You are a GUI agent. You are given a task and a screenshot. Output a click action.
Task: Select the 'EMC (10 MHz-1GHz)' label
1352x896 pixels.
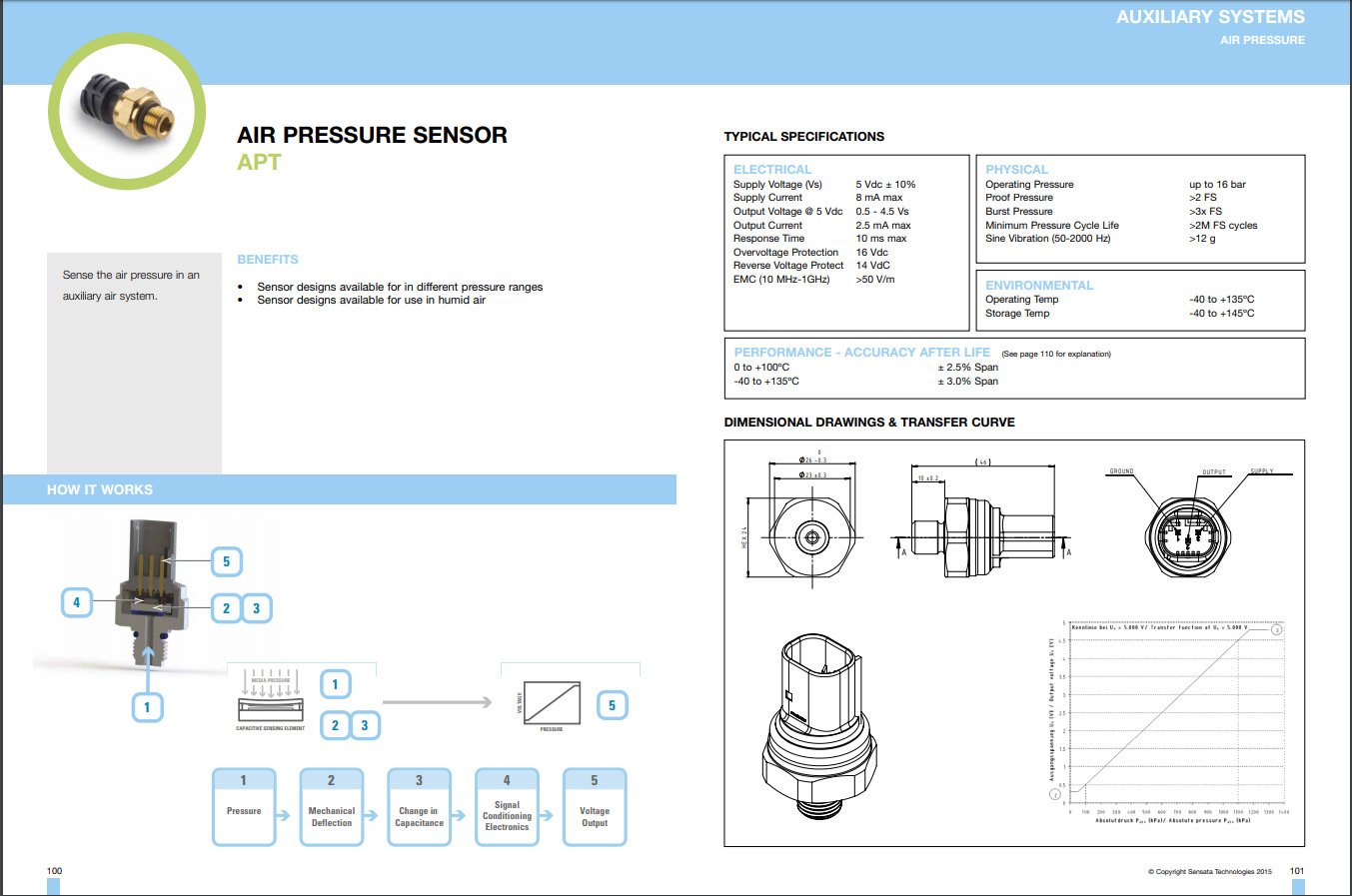781,280
